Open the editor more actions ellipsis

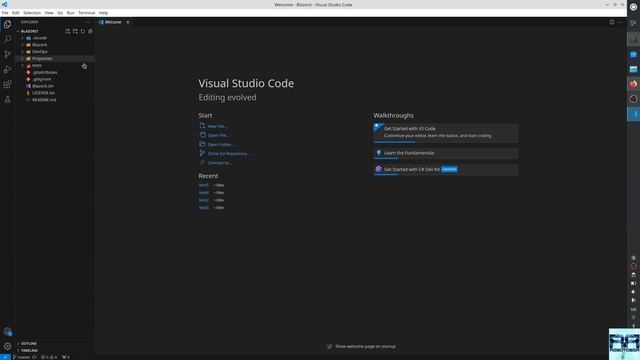pos(620,22)
